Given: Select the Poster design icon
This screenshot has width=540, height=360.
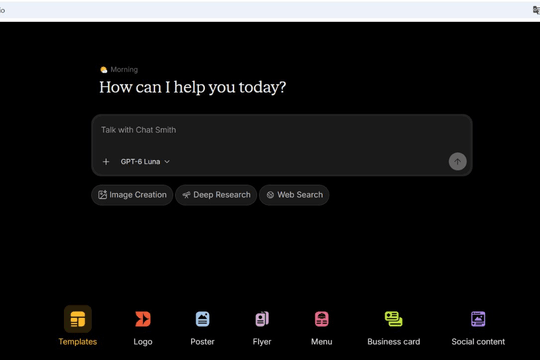Looking at the screenshot, I should click(202, 319).
